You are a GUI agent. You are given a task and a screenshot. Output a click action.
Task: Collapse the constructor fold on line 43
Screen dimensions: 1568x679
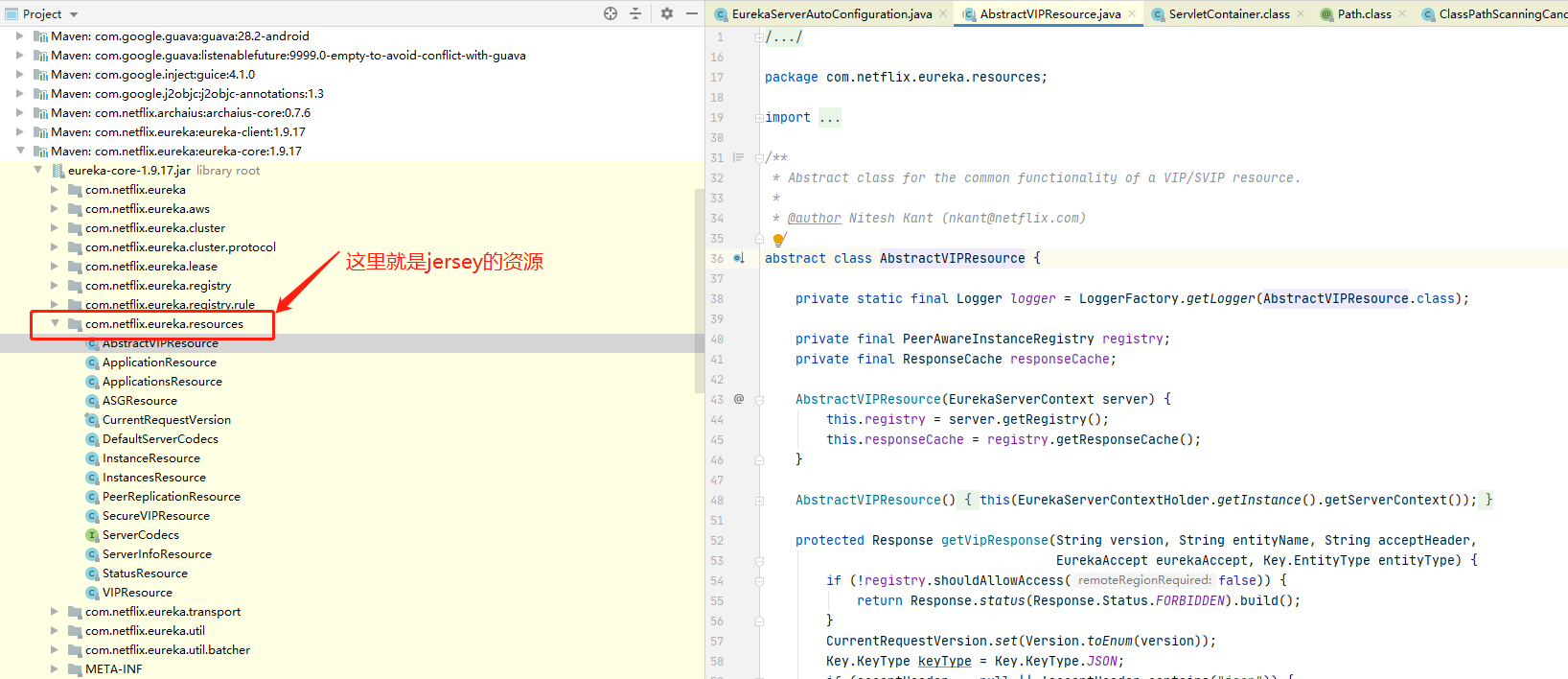[x=759, y=400]
